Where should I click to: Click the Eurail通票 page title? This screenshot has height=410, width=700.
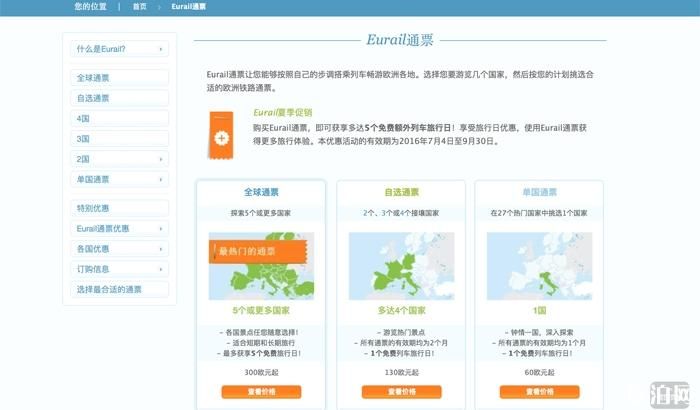click(400, 40)
